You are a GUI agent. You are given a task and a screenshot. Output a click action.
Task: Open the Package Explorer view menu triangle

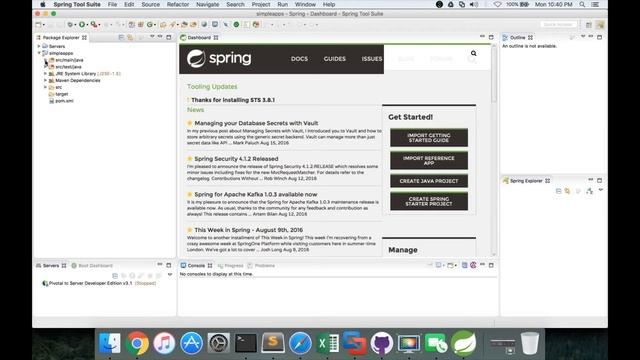coord(152,37)
